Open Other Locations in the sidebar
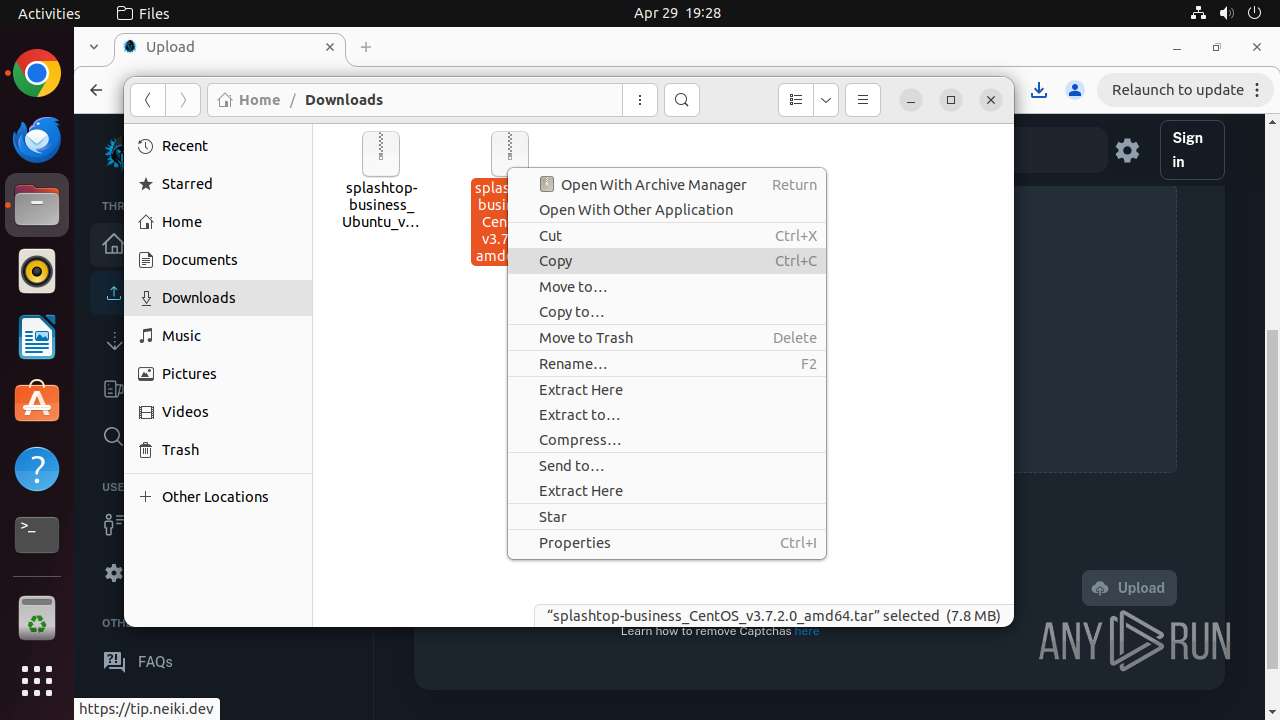1280x720 pixels. coord(218,497)
